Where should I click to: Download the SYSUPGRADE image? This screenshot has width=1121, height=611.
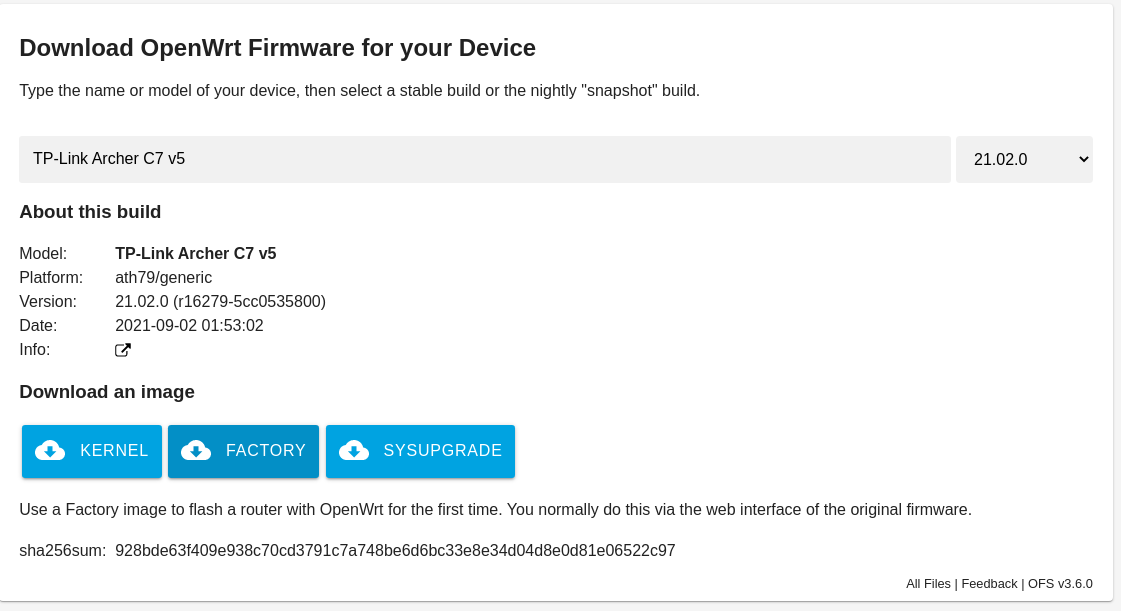coord(420,451)
